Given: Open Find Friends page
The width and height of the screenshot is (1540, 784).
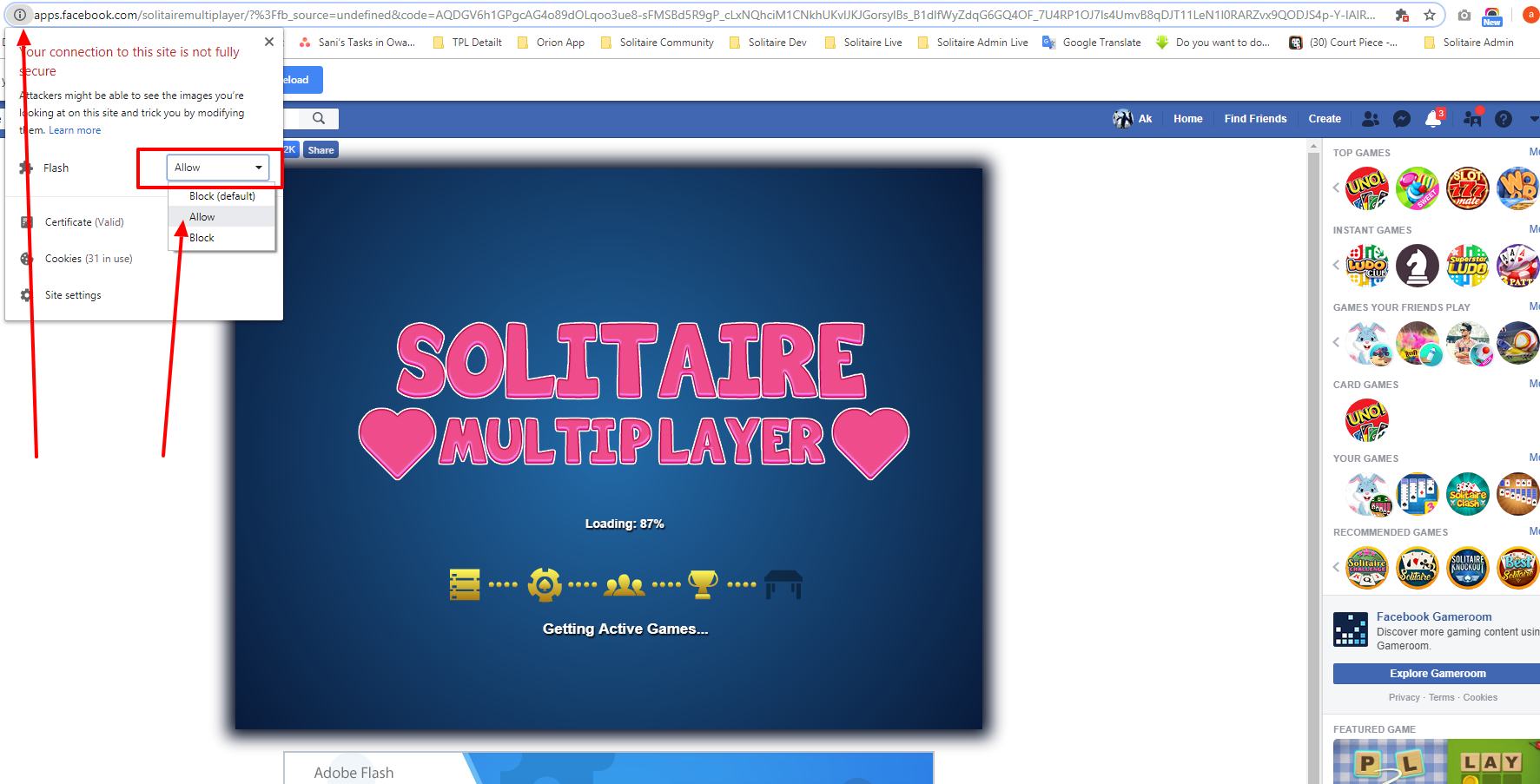Looking at the screenshot, I should [x=1255, y=119].
